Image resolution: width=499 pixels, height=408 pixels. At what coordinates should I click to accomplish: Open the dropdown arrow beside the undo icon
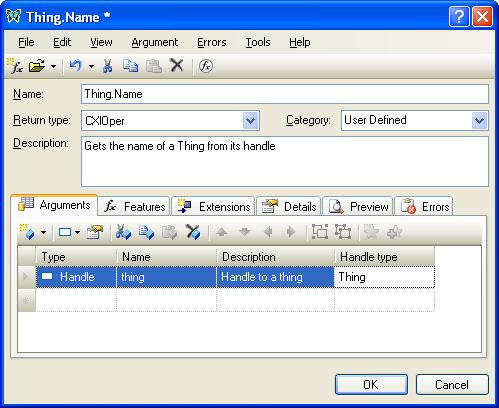91,66
